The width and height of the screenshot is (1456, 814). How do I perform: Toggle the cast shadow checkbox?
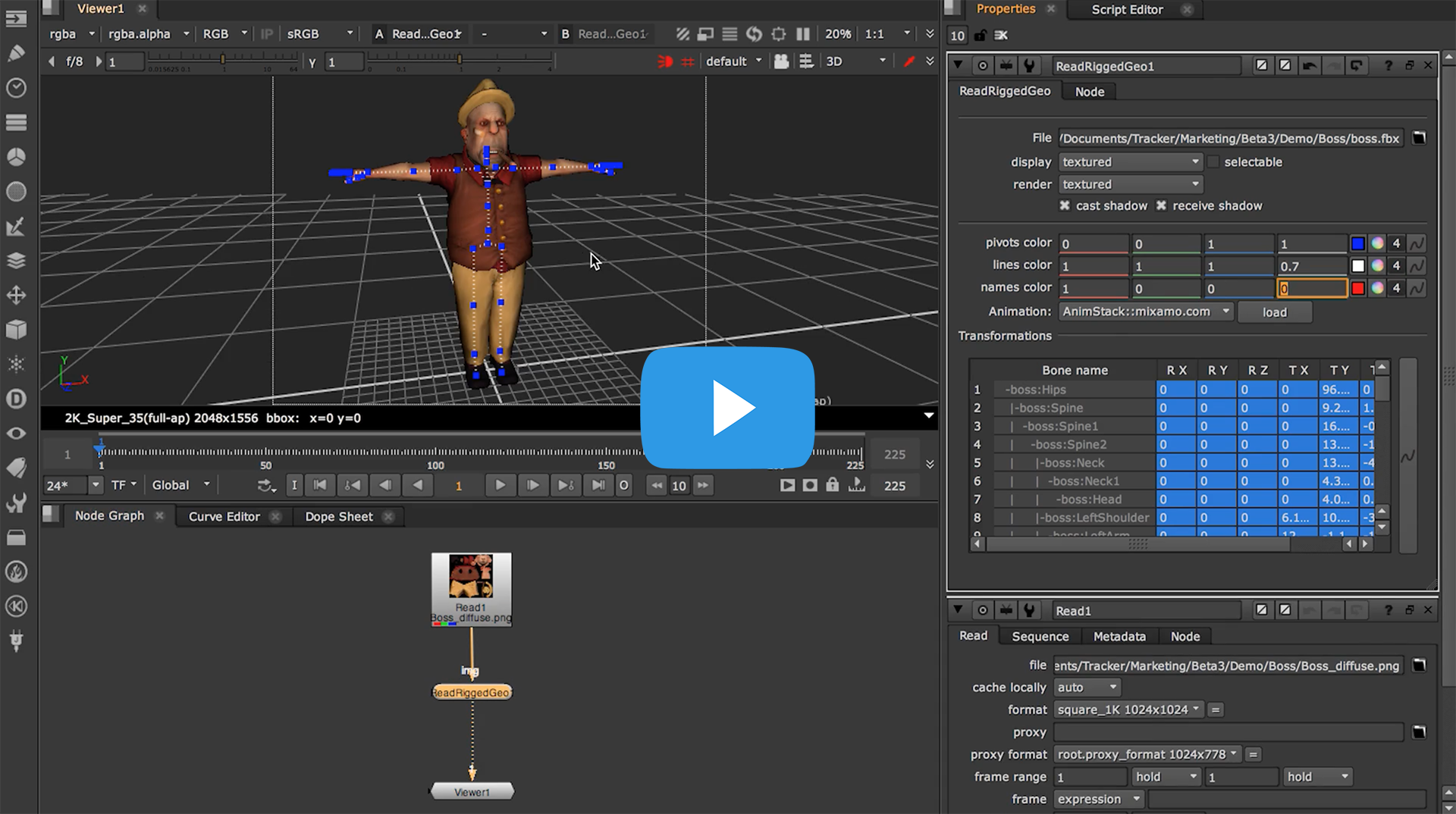pyautogui.click(x=1065, y=205)
